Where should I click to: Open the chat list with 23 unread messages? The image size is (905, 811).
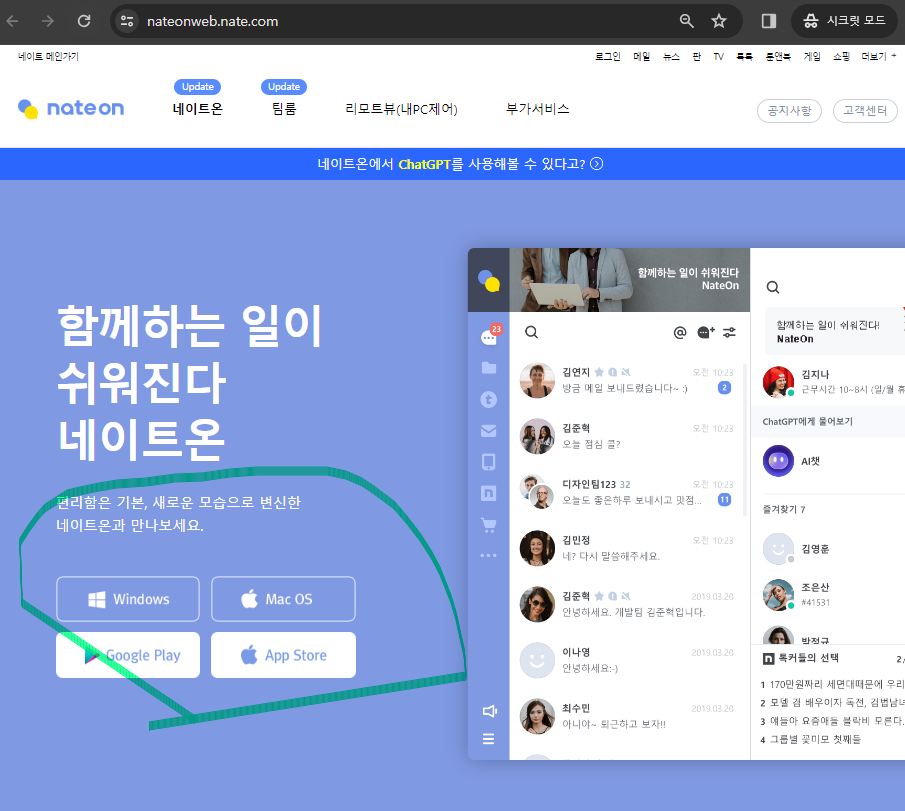tap(489, 337)
